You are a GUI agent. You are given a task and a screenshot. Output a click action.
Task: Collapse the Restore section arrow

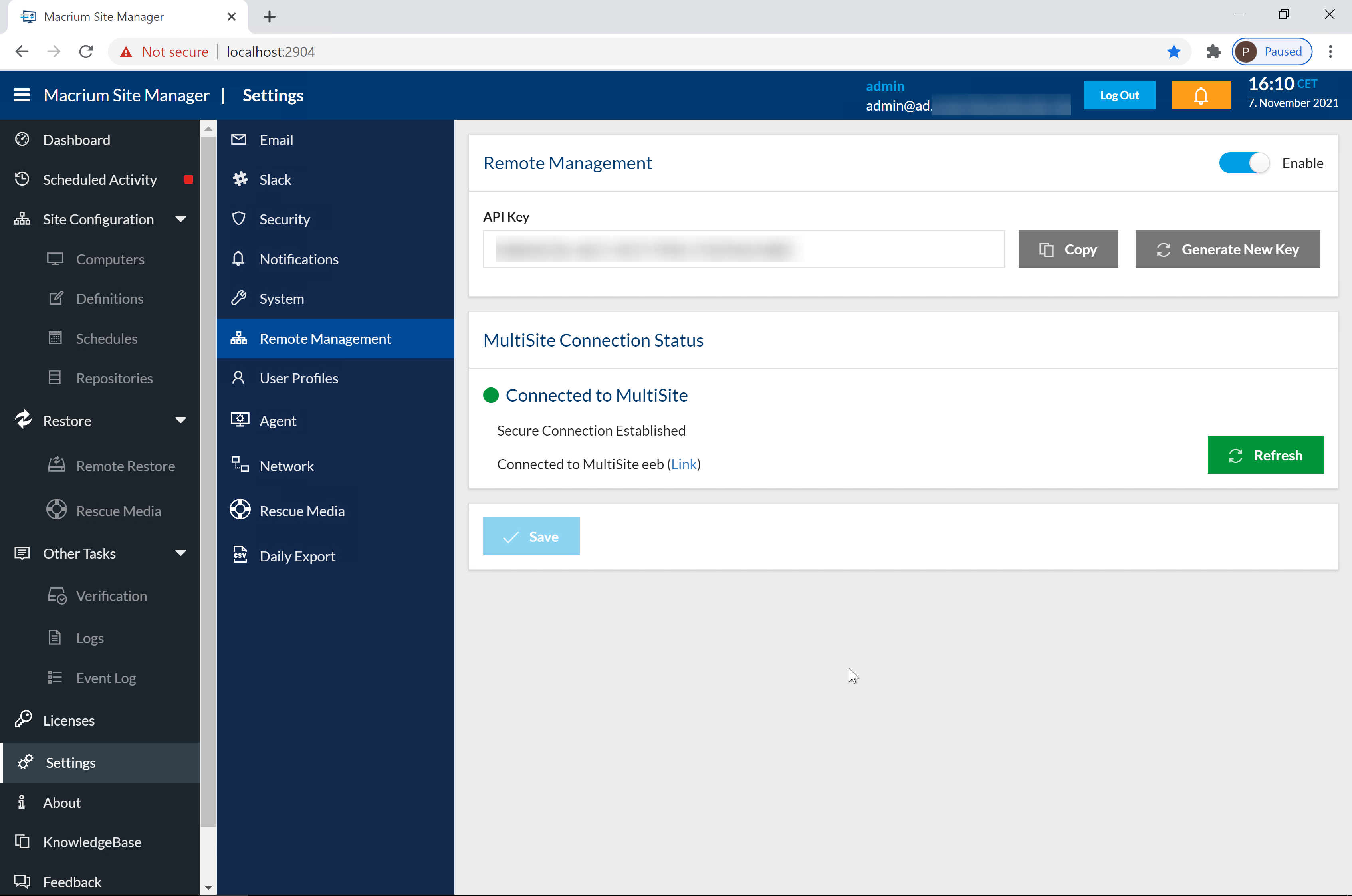pyautogui.click(x=180, y=420)
